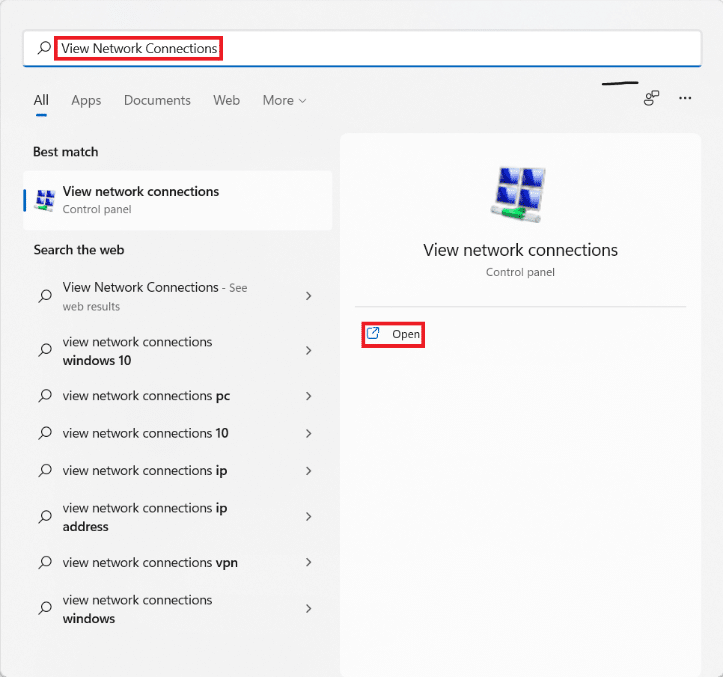
Task: Open the three-dot more options menu
Action: (x=685, y=98)
